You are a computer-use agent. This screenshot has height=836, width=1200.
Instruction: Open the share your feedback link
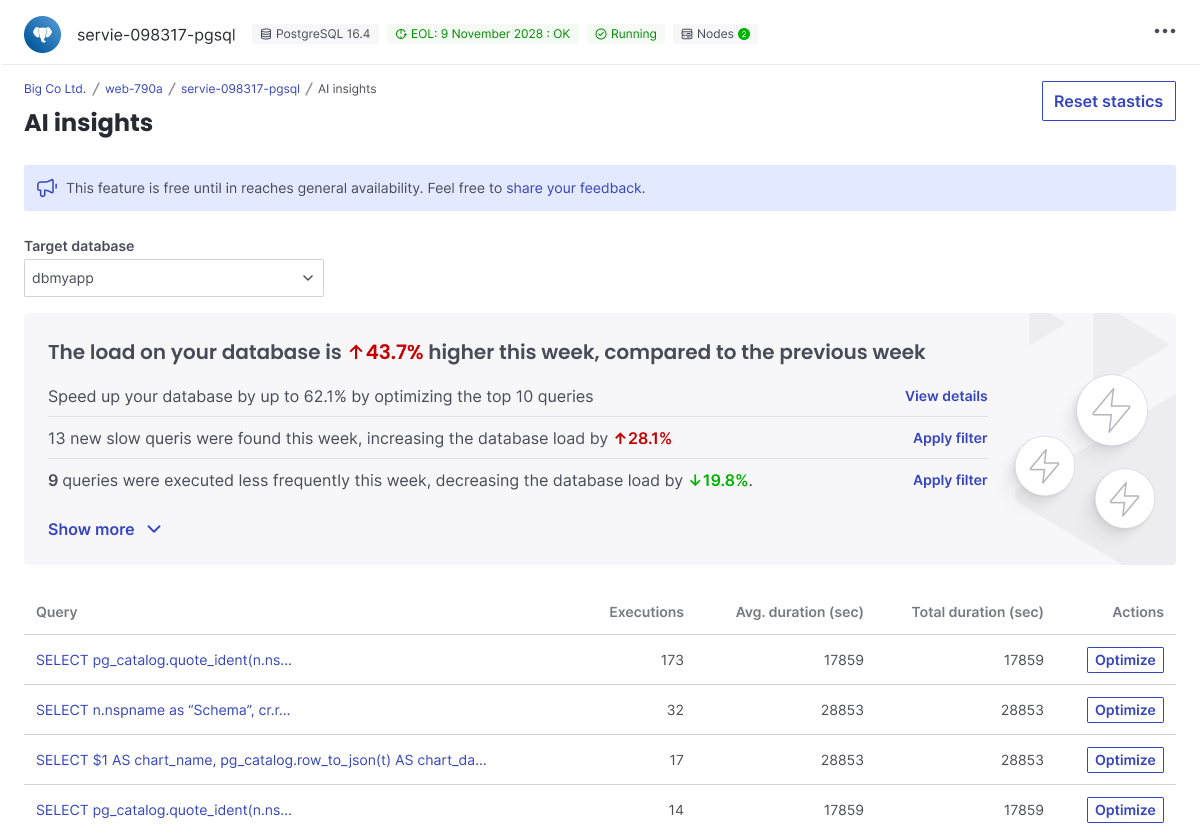pyautogui.click(x=572, y=188)
